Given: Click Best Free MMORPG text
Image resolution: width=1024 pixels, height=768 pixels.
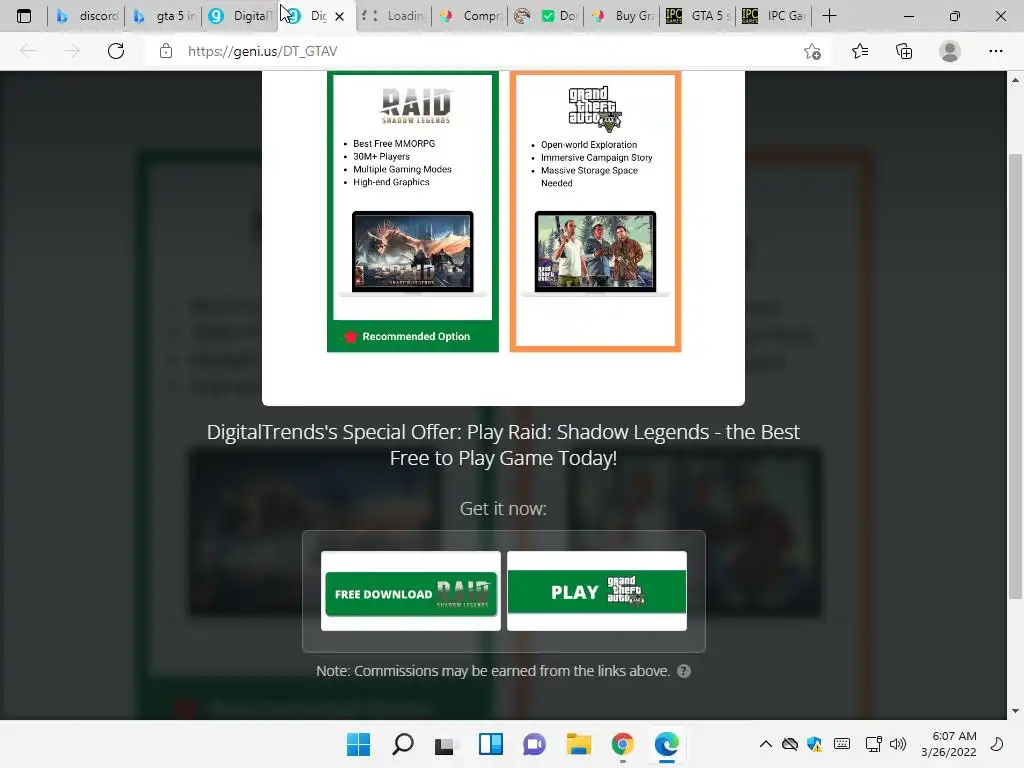Looking at the screenshot, I should click(x=394, y=144).
